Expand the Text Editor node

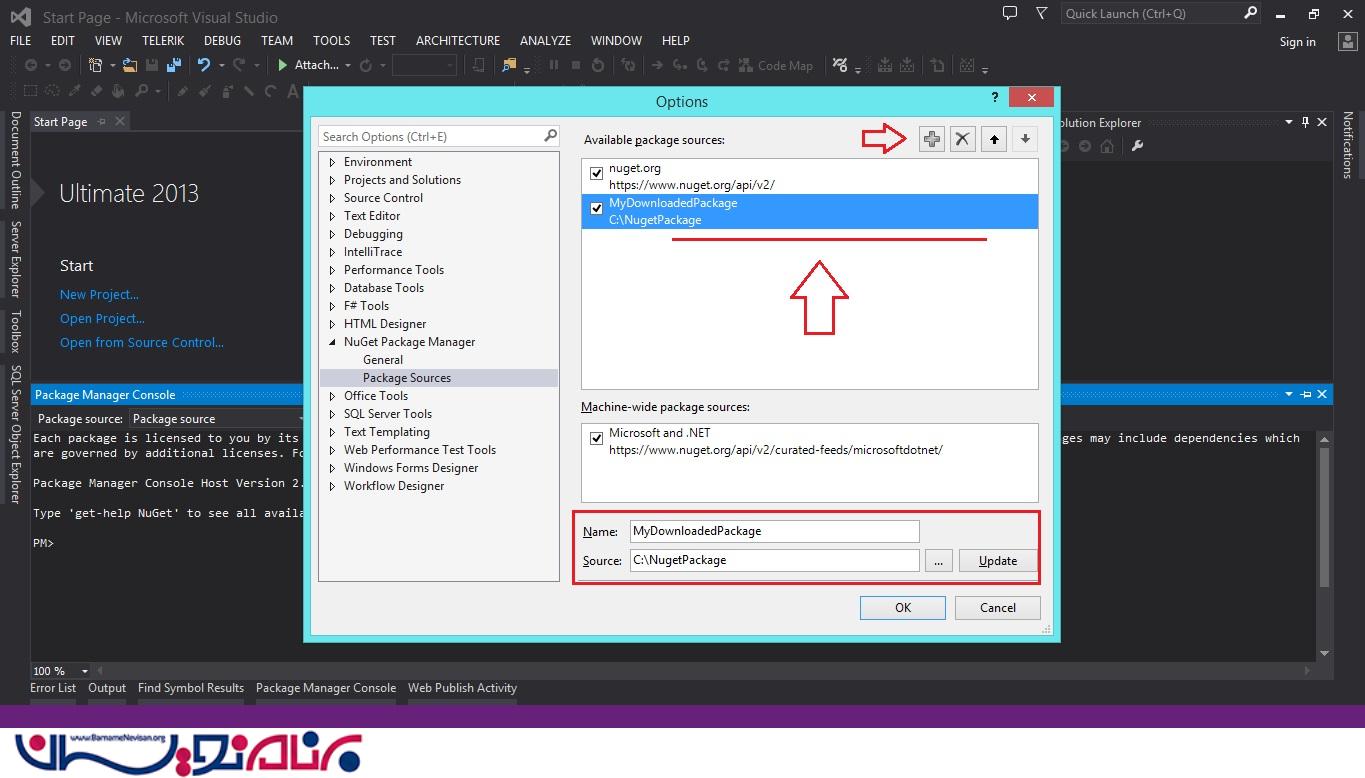pos(333,216)
